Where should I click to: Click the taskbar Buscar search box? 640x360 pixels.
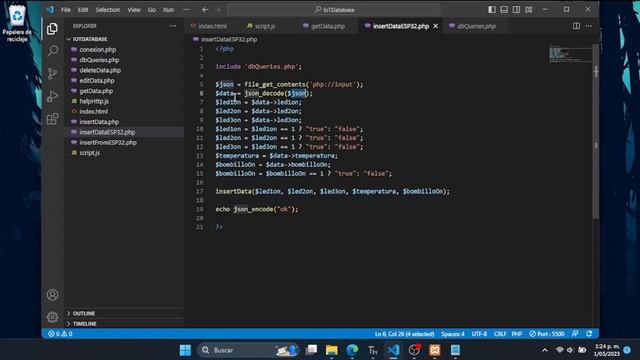[x=249, y=350]
